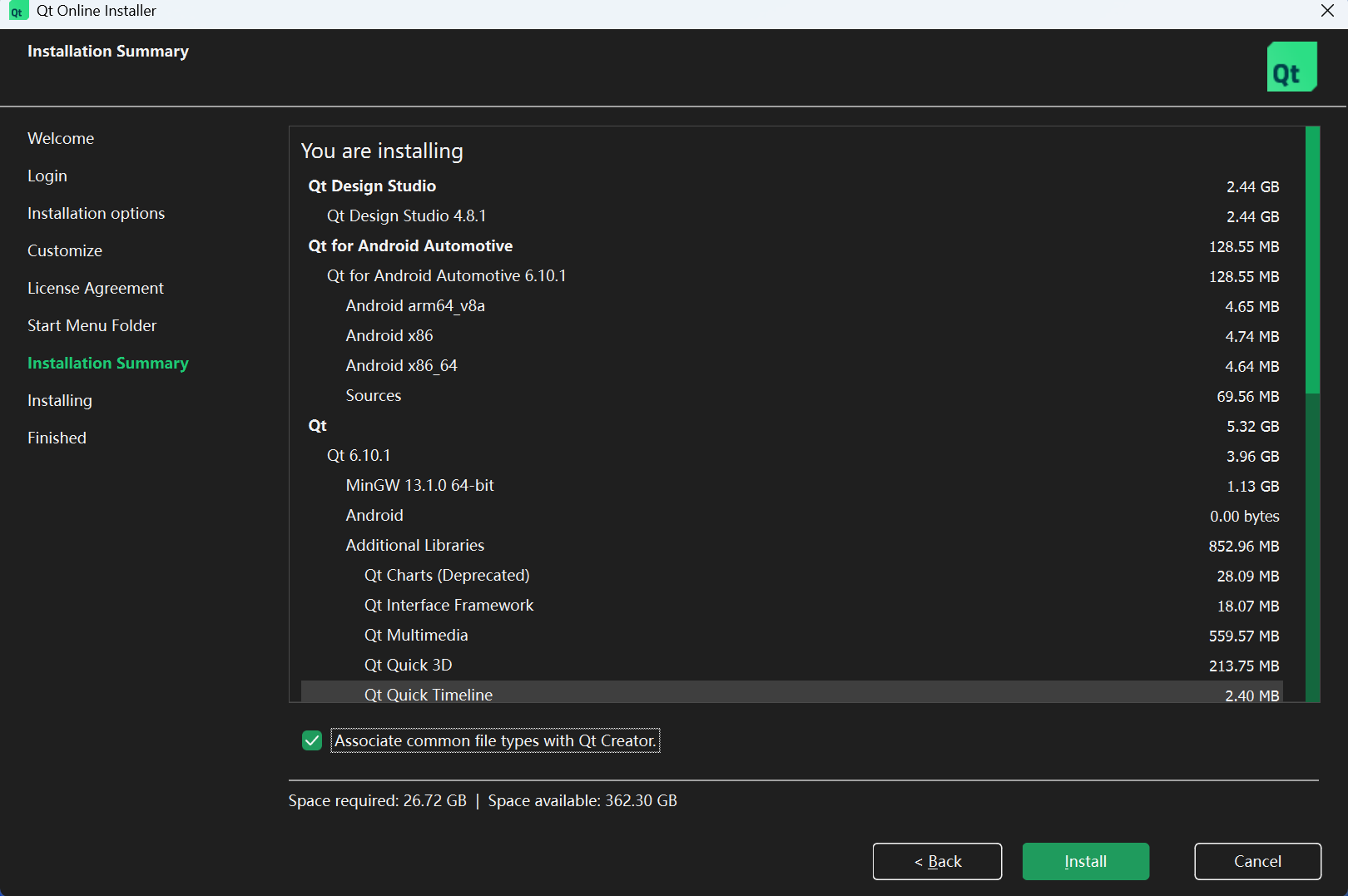Click the Space required: 26.72 GB text
This screenshot has height=896, width=1348.
378,800
